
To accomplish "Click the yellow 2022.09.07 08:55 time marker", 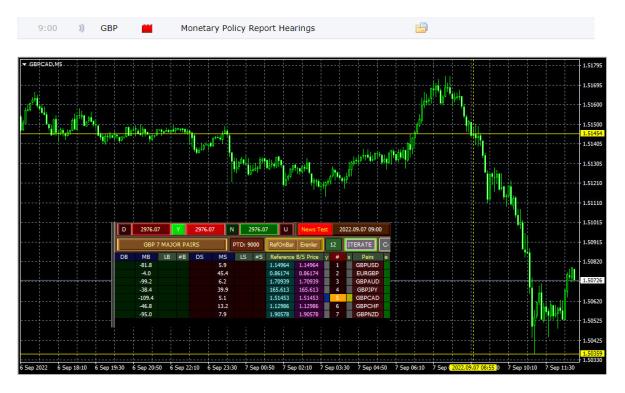I will (473, 367).
